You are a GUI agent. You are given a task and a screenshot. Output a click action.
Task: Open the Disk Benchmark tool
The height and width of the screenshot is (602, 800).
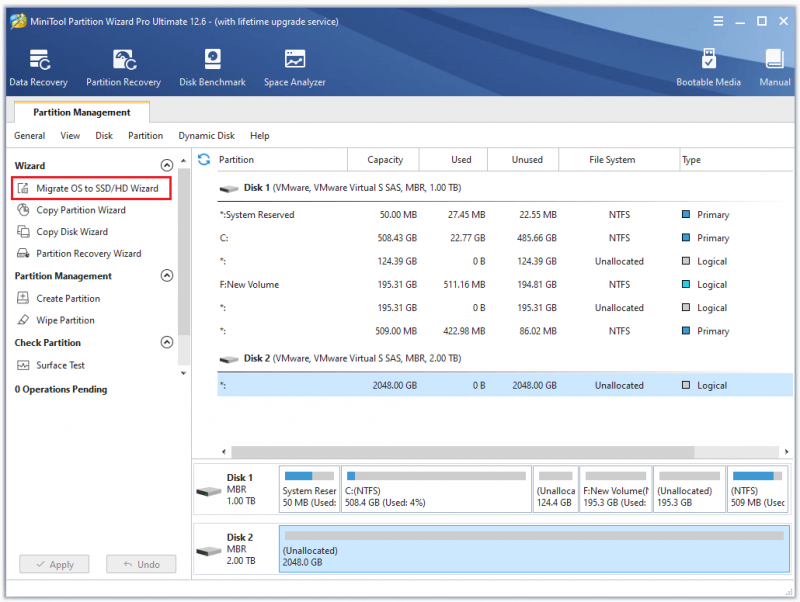(x=212, y=68)
